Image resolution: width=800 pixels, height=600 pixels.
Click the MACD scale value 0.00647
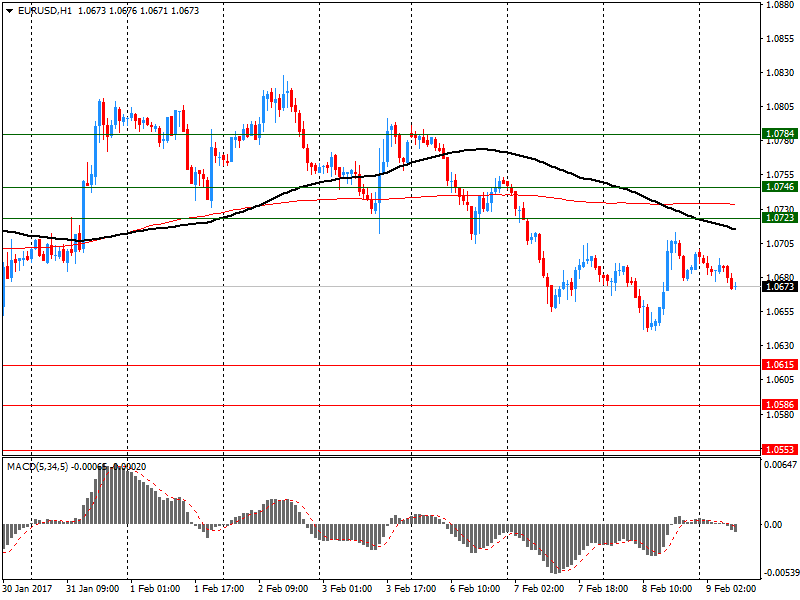(x=781, y=465)
